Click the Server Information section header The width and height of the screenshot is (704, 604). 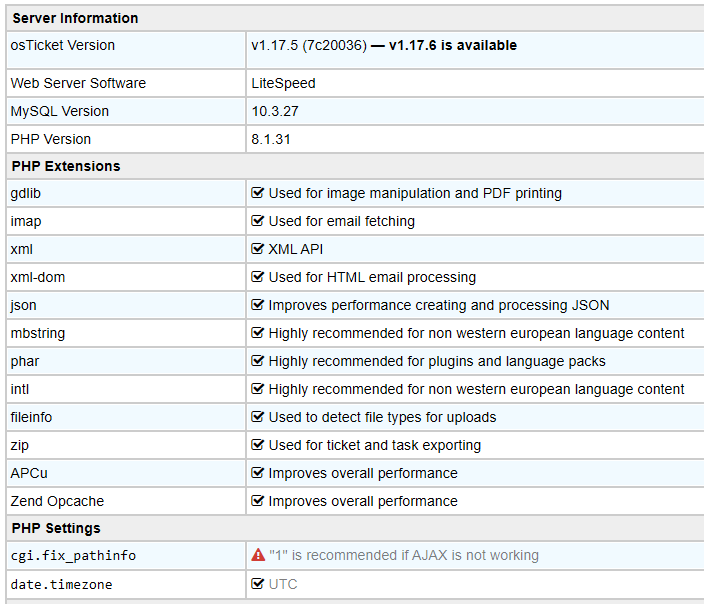click(75, 18)
